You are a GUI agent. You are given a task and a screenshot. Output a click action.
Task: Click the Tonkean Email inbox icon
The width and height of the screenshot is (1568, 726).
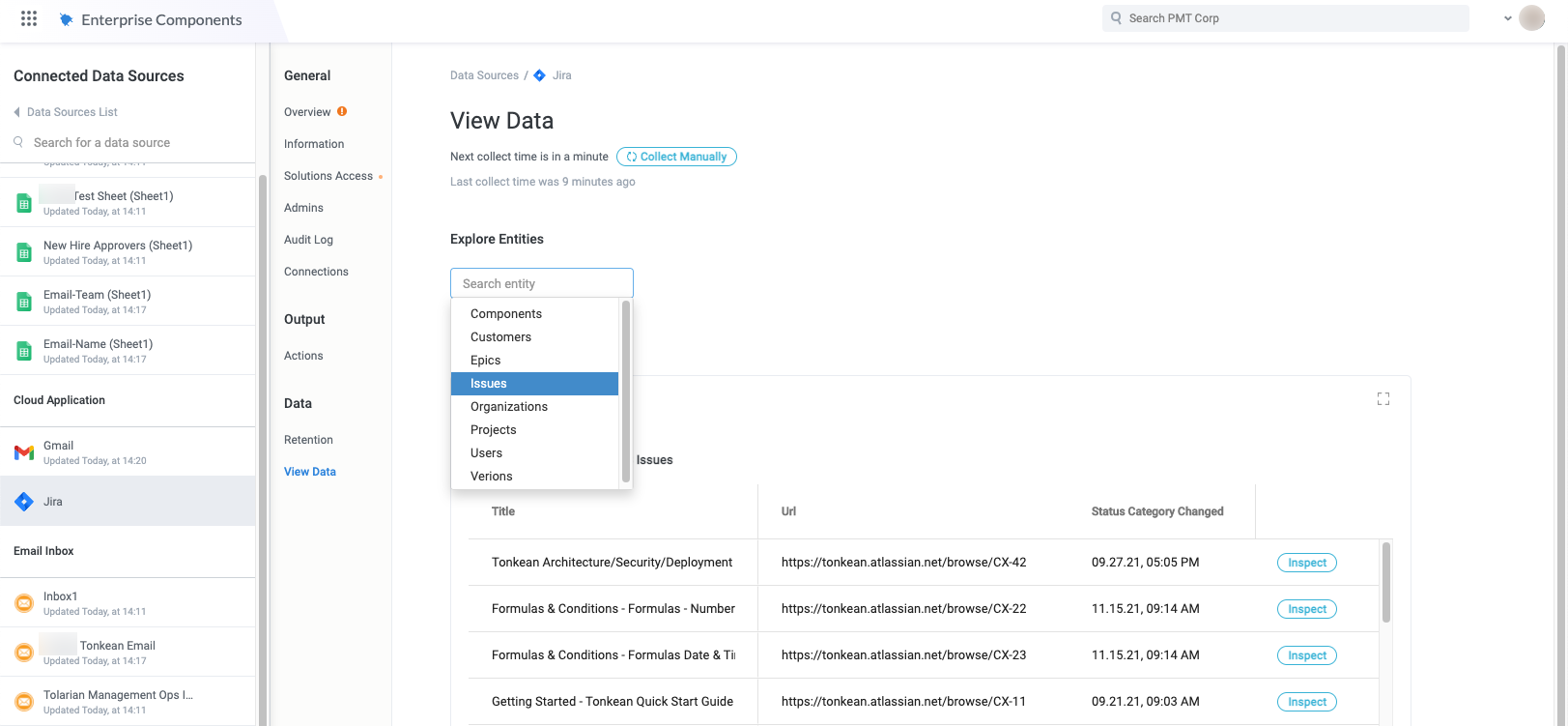click(x=24, y=653)
